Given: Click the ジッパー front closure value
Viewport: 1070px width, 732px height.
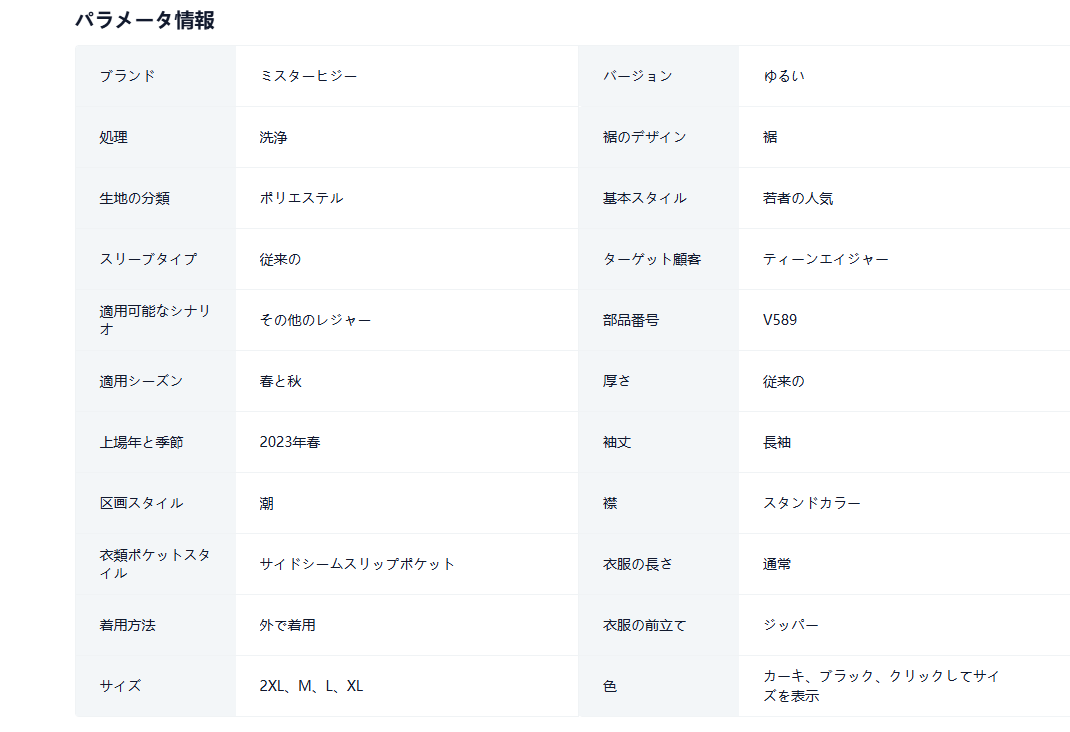Looking at the screenshot, I should pyautogui.click(x=790, y=625).
